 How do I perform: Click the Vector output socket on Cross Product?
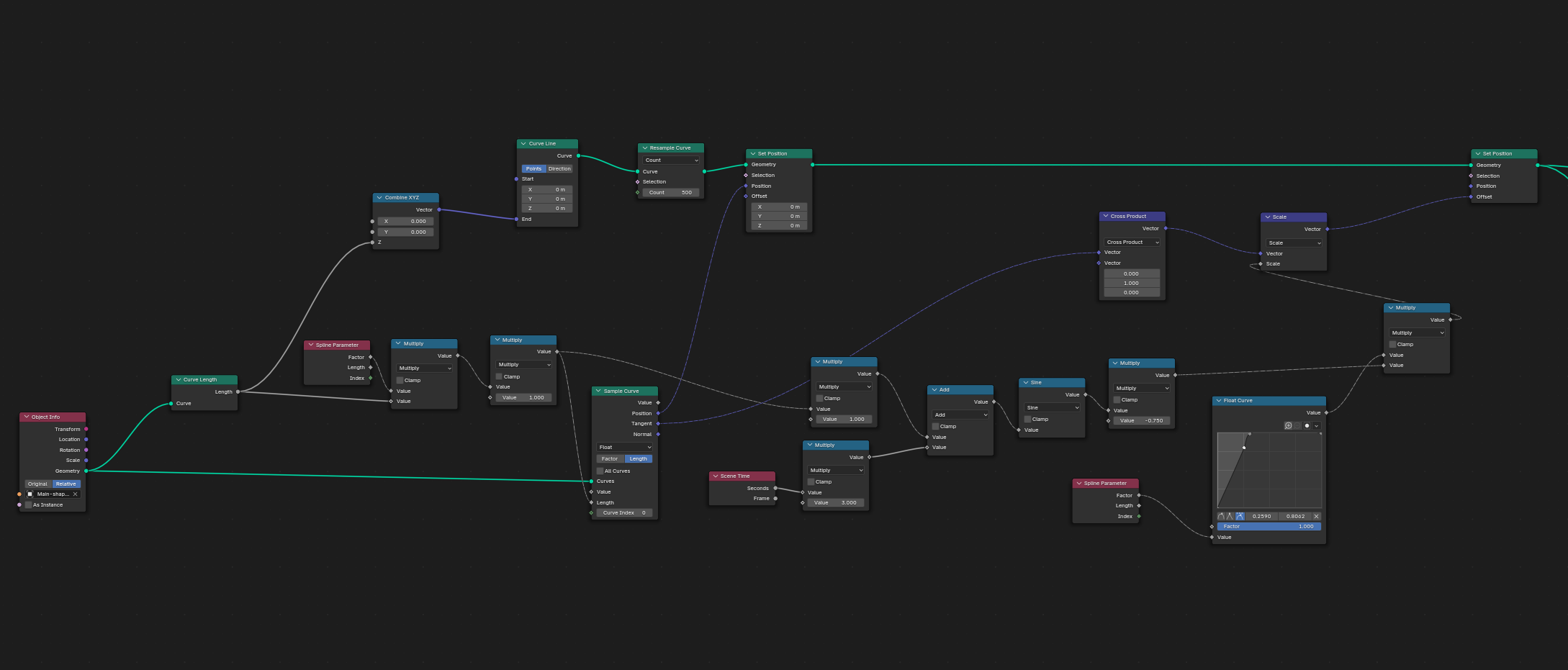pos(1166,228)
